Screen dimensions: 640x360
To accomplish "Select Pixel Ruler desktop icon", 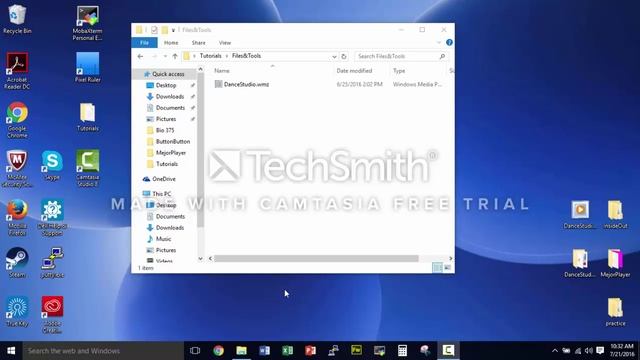I will (87, 68).
